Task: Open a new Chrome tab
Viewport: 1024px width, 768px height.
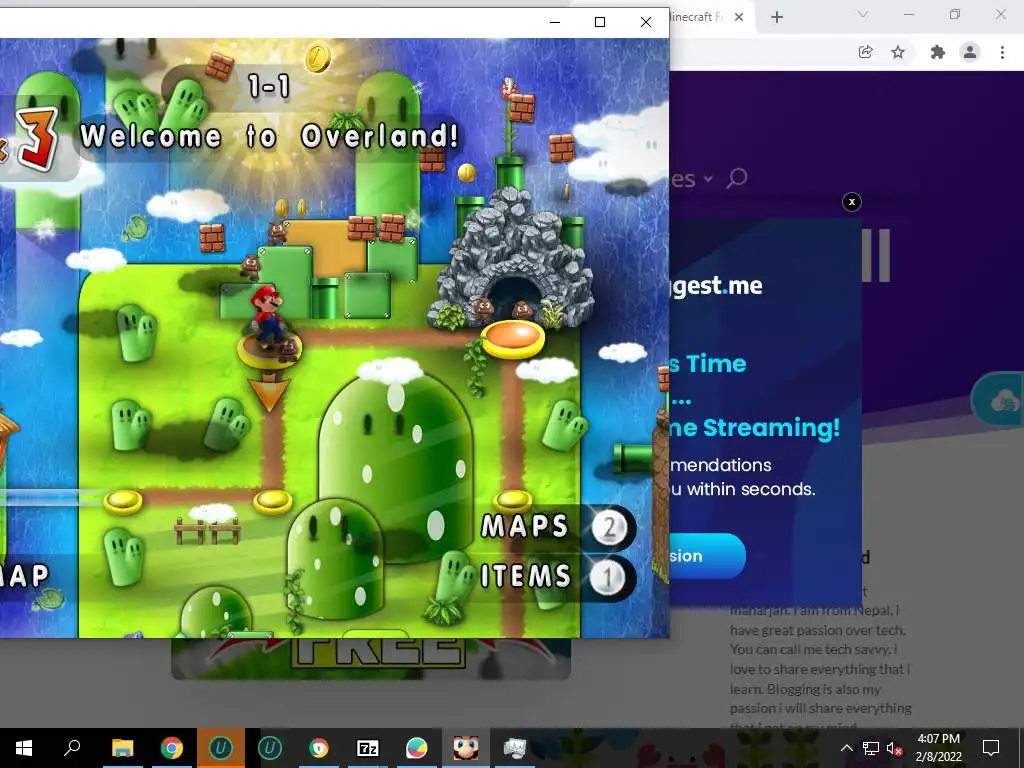Action: pyautogui.click(x=776, y=18)
